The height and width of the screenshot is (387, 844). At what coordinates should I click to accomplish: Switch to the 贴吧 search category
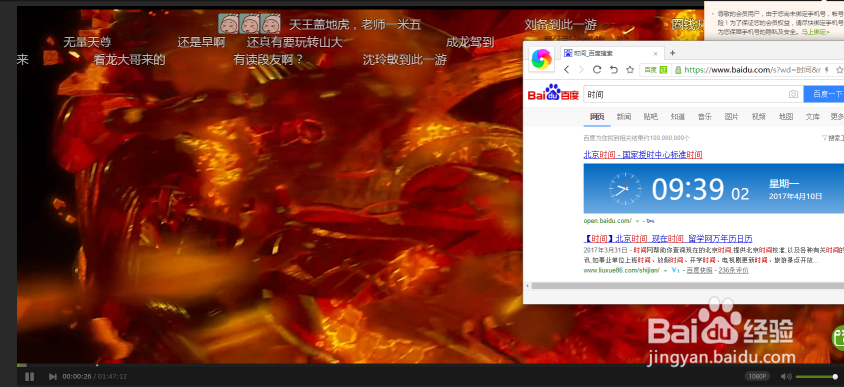point(650,116)
